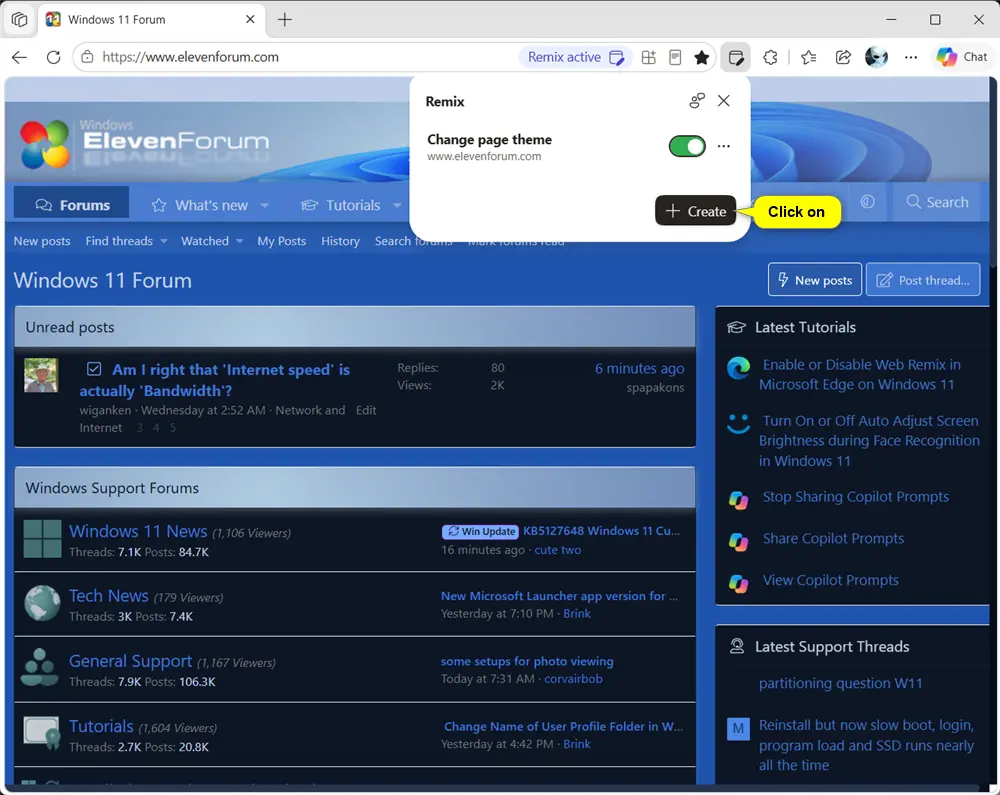Refresh the page with reload icon
The image size is (1000, 795).
point(54,57)
